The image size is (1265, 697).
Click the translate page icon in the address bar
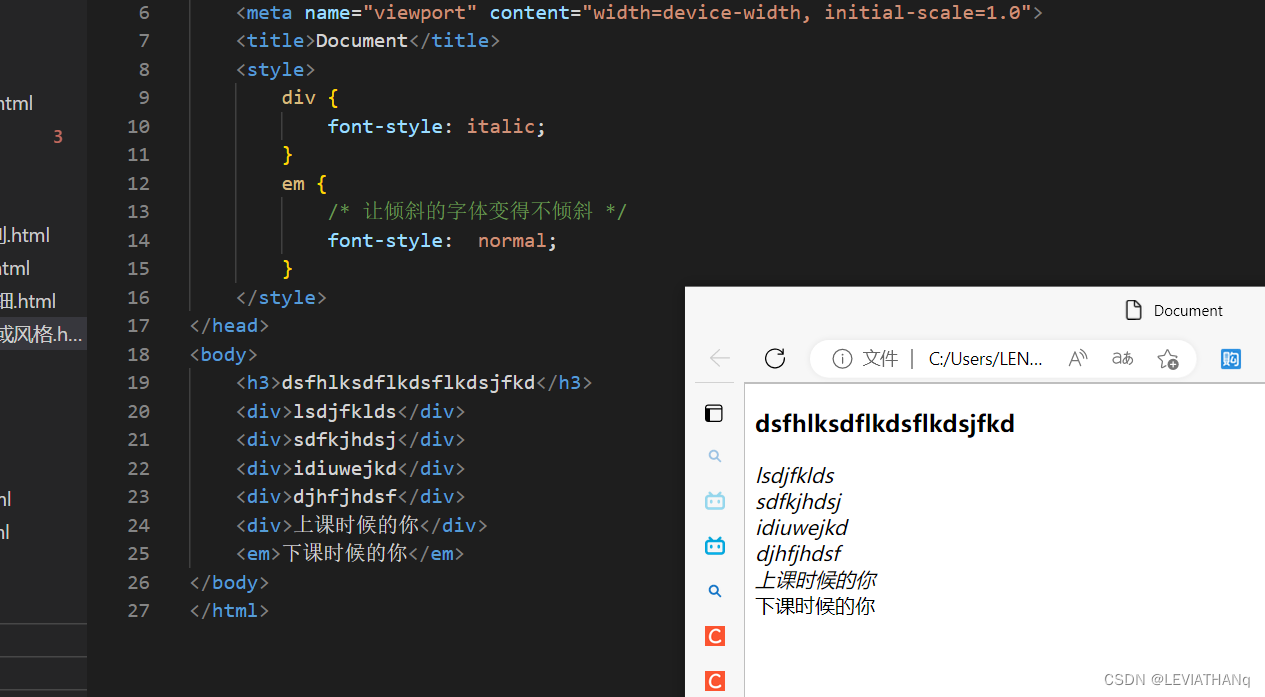pos(1121,358)
